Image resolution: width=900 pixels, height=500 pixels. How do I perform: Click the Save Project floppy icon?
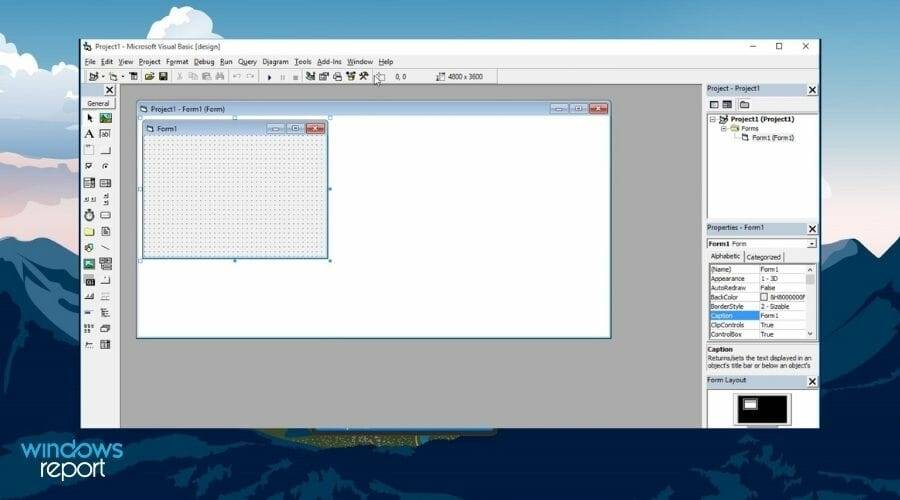(x=163, y=76)
